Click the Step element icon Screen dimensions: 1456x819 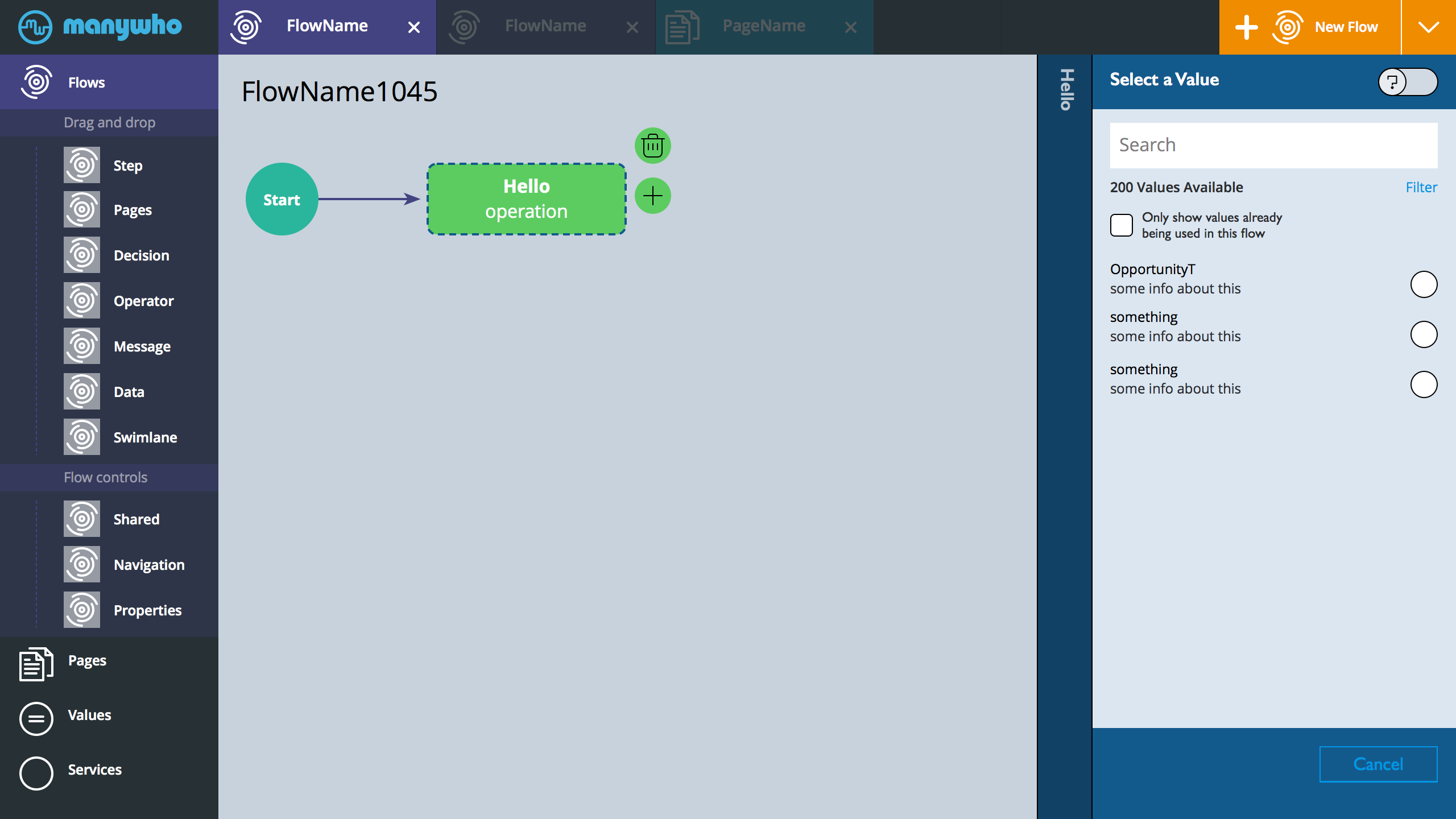tap(82, 165)
